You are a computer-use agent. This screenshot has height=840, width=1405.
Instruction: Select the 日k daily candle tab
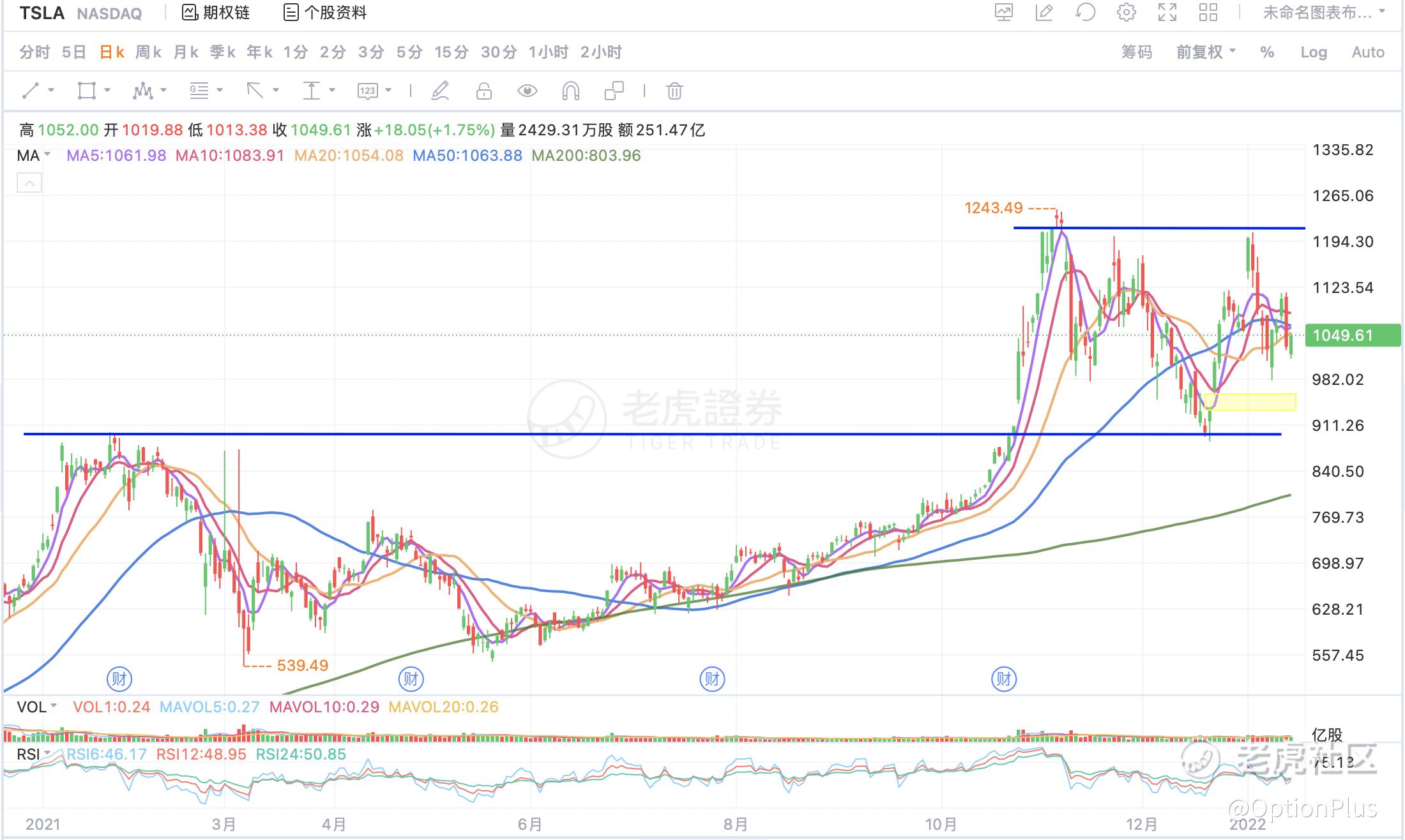112,52
